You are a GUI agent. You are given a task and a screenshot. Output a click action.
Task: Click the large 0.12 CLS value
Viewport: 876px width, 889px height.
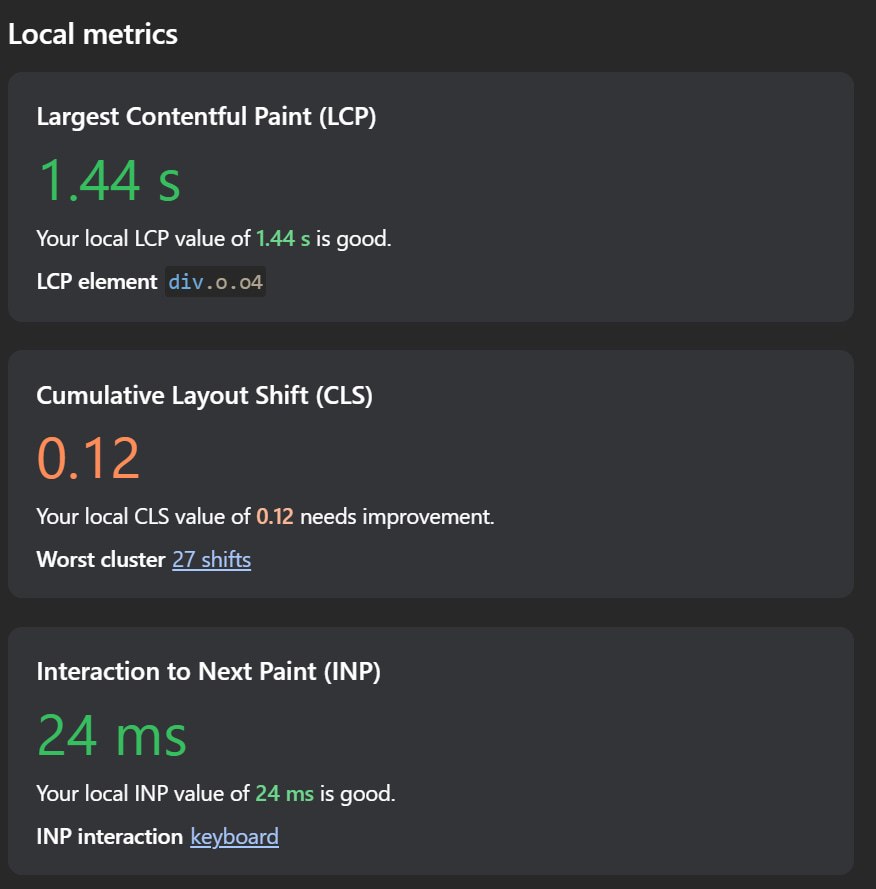(88, 458)
